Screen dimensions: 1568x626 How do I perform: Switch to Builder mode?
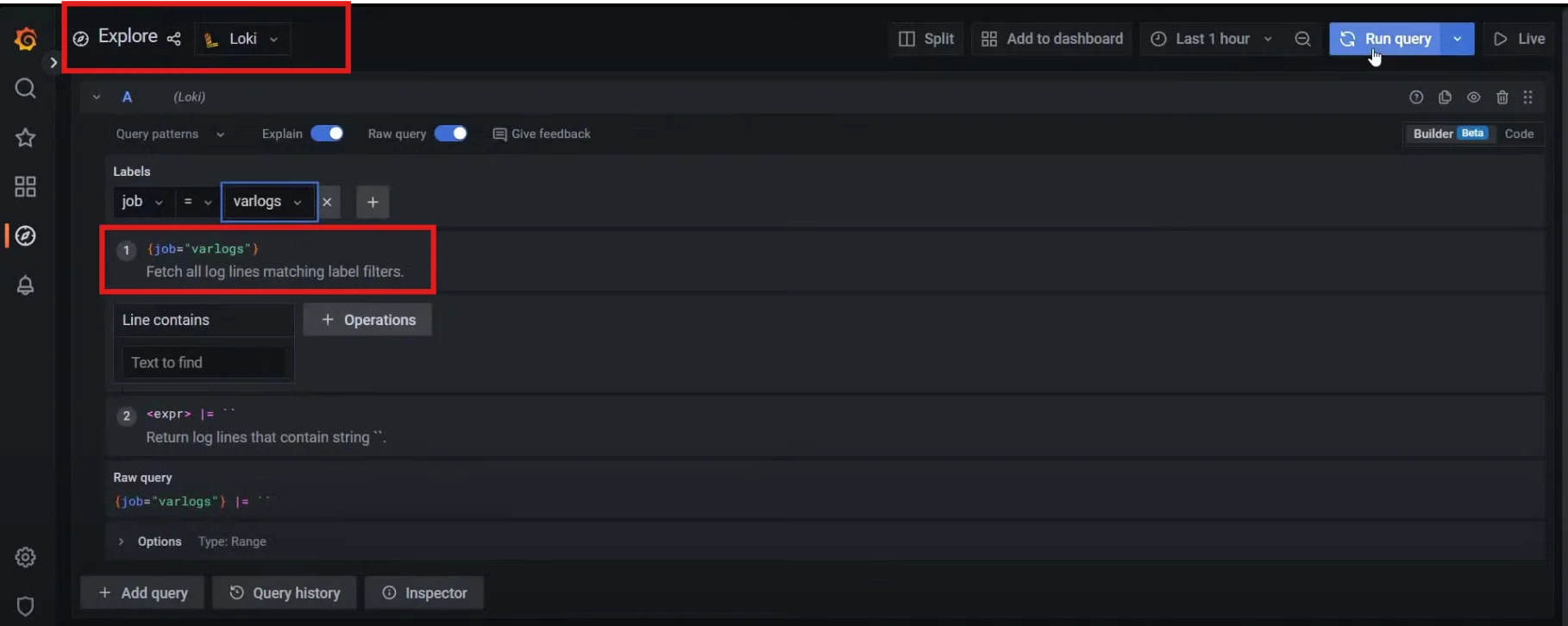point(1449,134)
